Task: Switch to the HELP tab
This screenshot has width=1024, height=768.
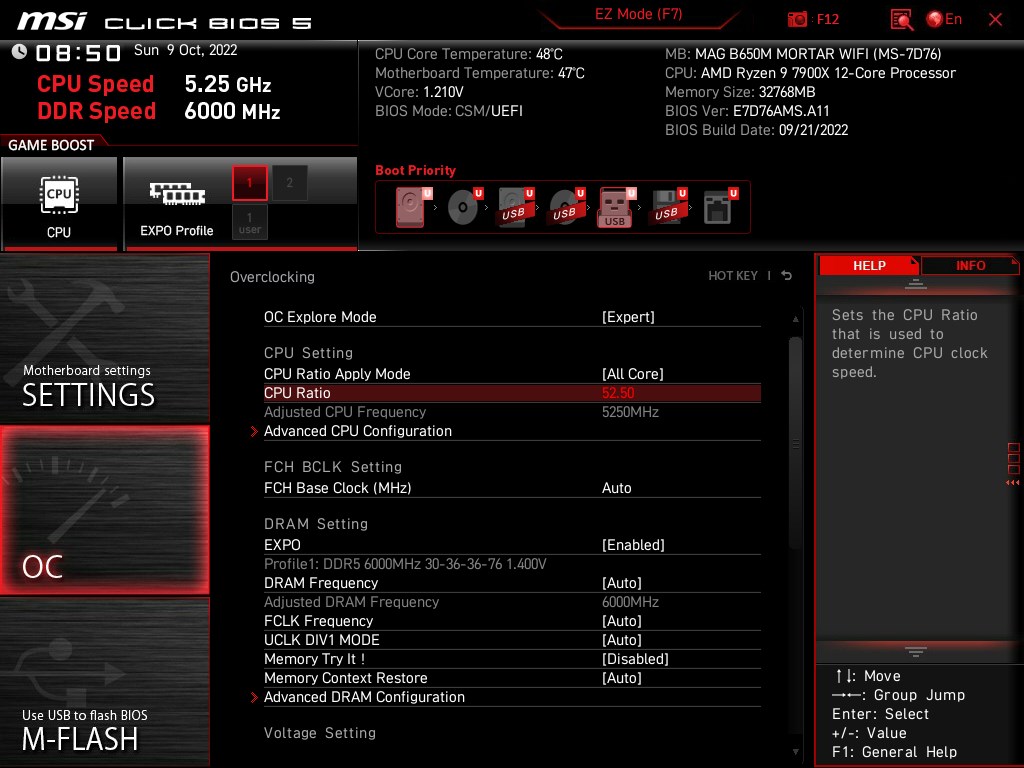Action: click(x=869, y=266)
